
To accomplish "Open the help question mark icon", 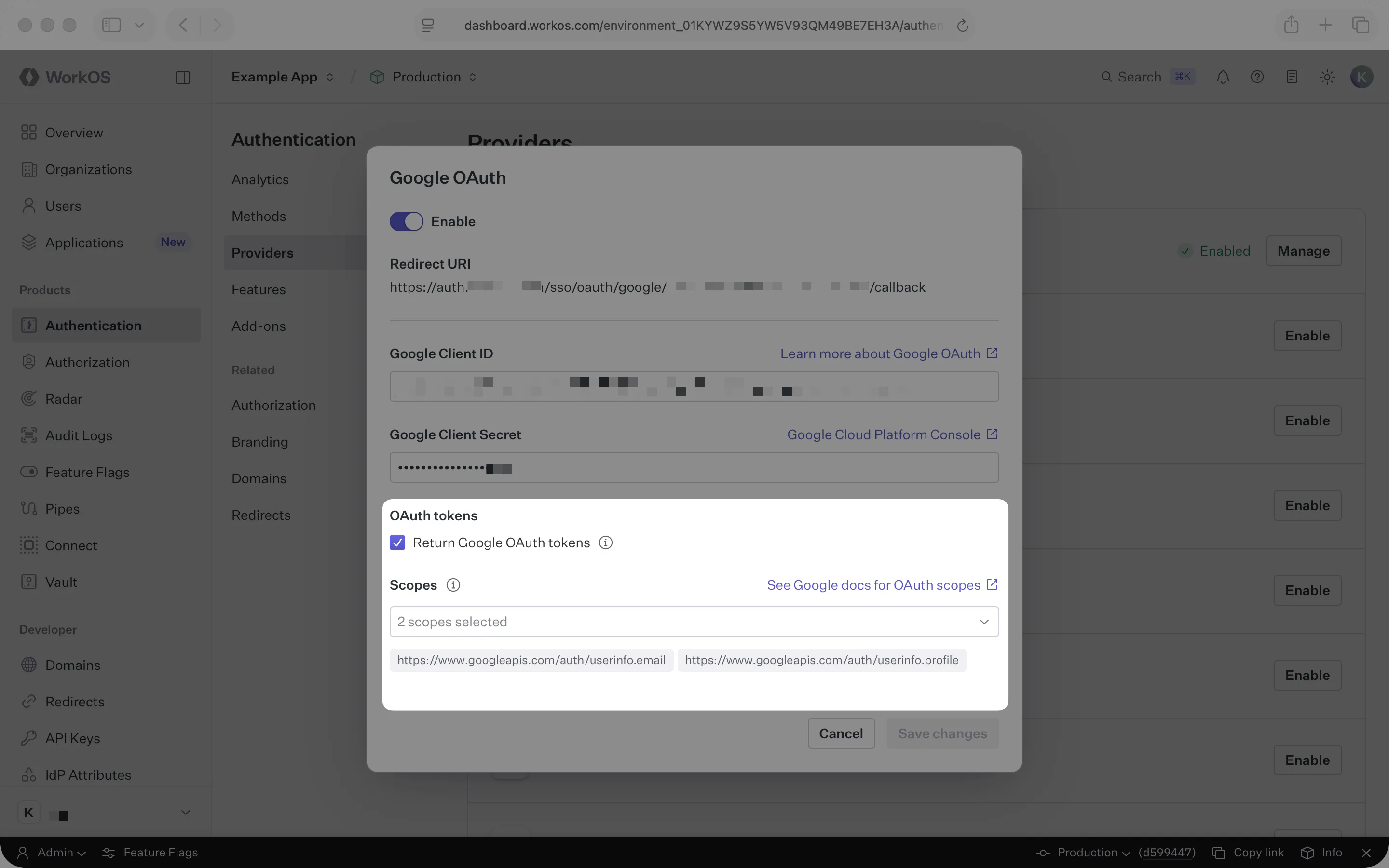I will click(x=1257, y=77).
